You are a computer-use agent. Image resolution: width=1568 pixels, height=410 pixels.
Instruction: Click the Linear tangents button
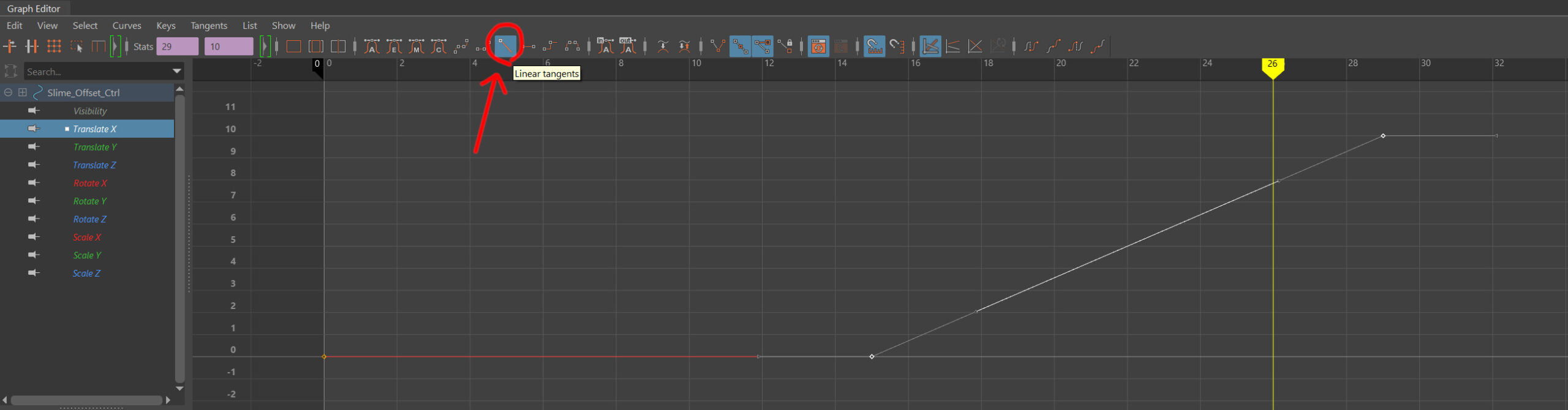tap(505, 46)
